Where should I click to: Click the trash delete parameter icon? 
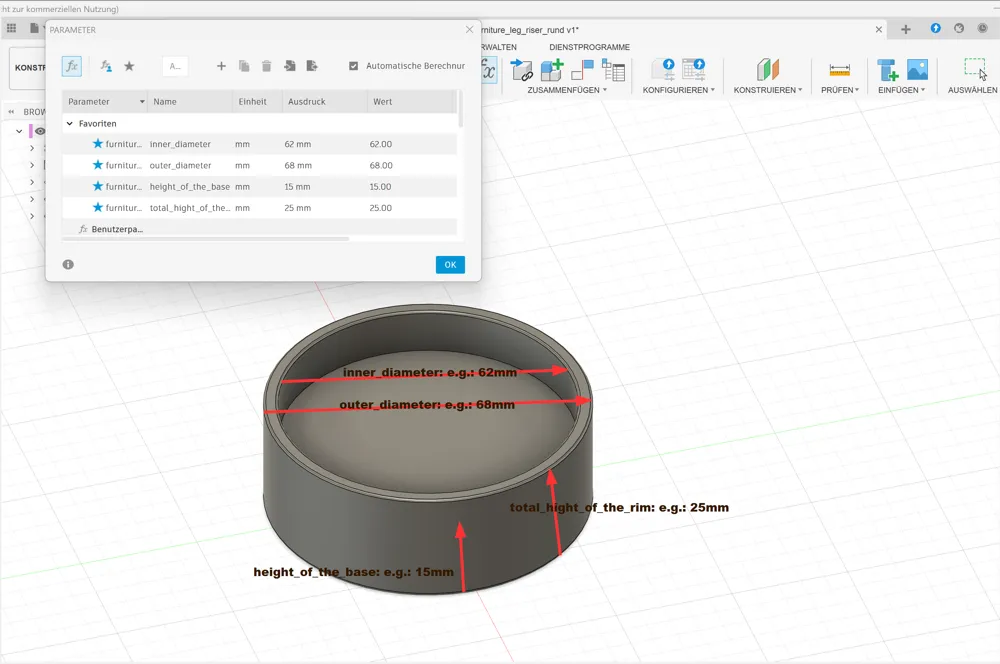(x=267, y=66)
